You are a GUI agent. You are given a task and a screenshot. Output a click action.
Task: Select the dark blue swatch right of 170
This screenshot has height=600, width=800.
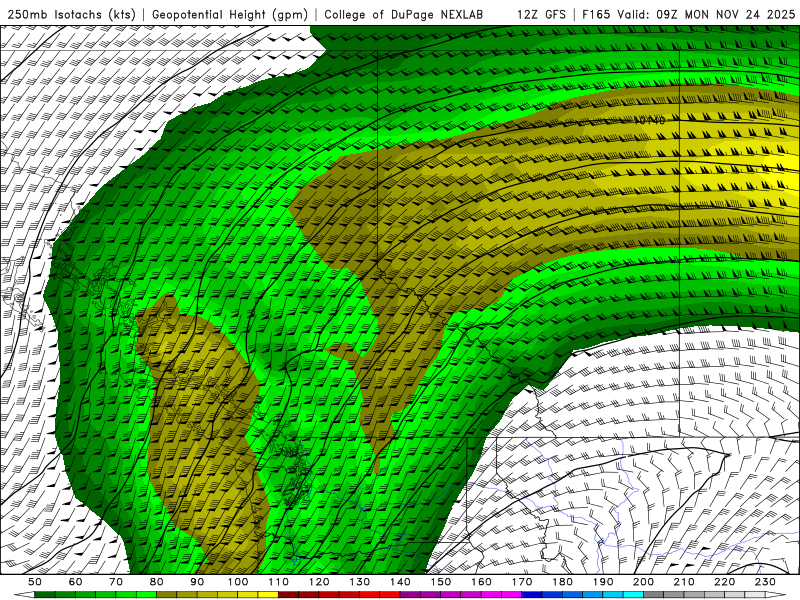[532, 595]
